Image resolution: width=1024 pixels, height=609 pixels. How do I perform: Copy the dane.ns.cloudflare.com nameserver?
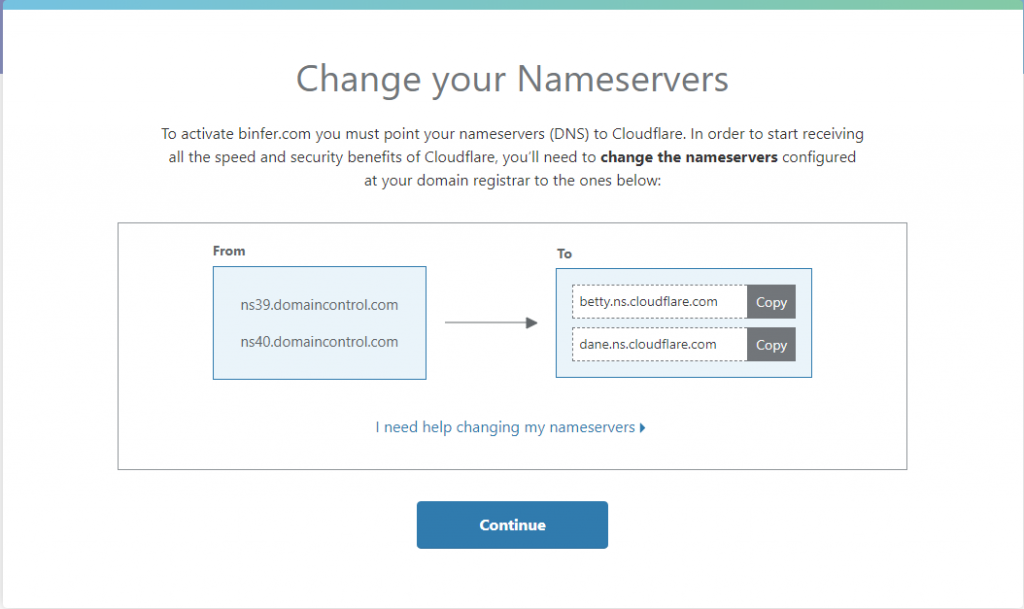click(771, 345)
